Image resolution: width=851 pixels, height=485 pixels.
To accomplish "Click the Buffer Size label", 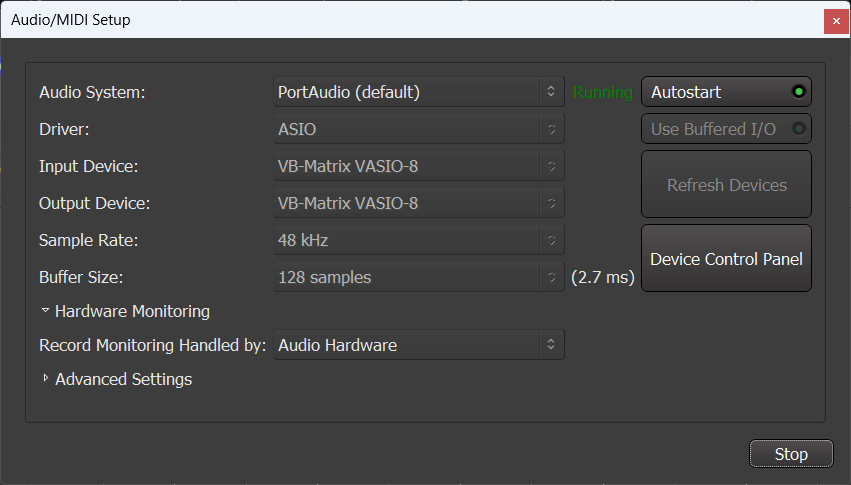I will pyautogui.click(x=79, y=277).
